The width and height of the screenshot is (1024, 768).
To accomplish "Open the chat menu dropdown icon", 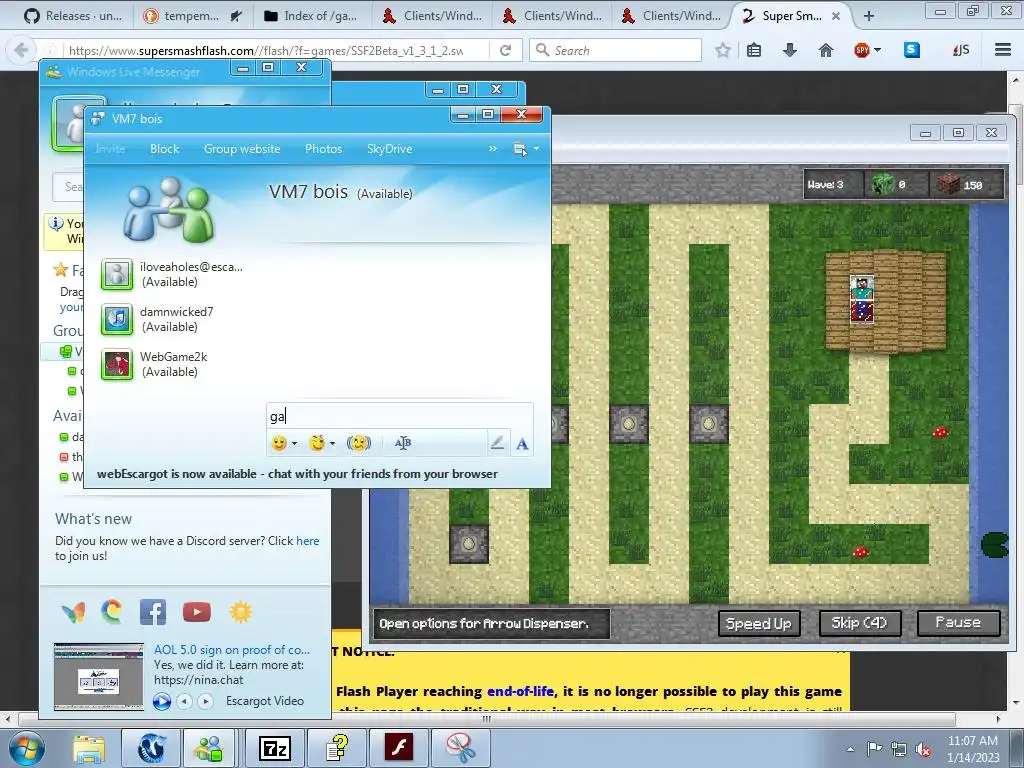I will (526, 150).
